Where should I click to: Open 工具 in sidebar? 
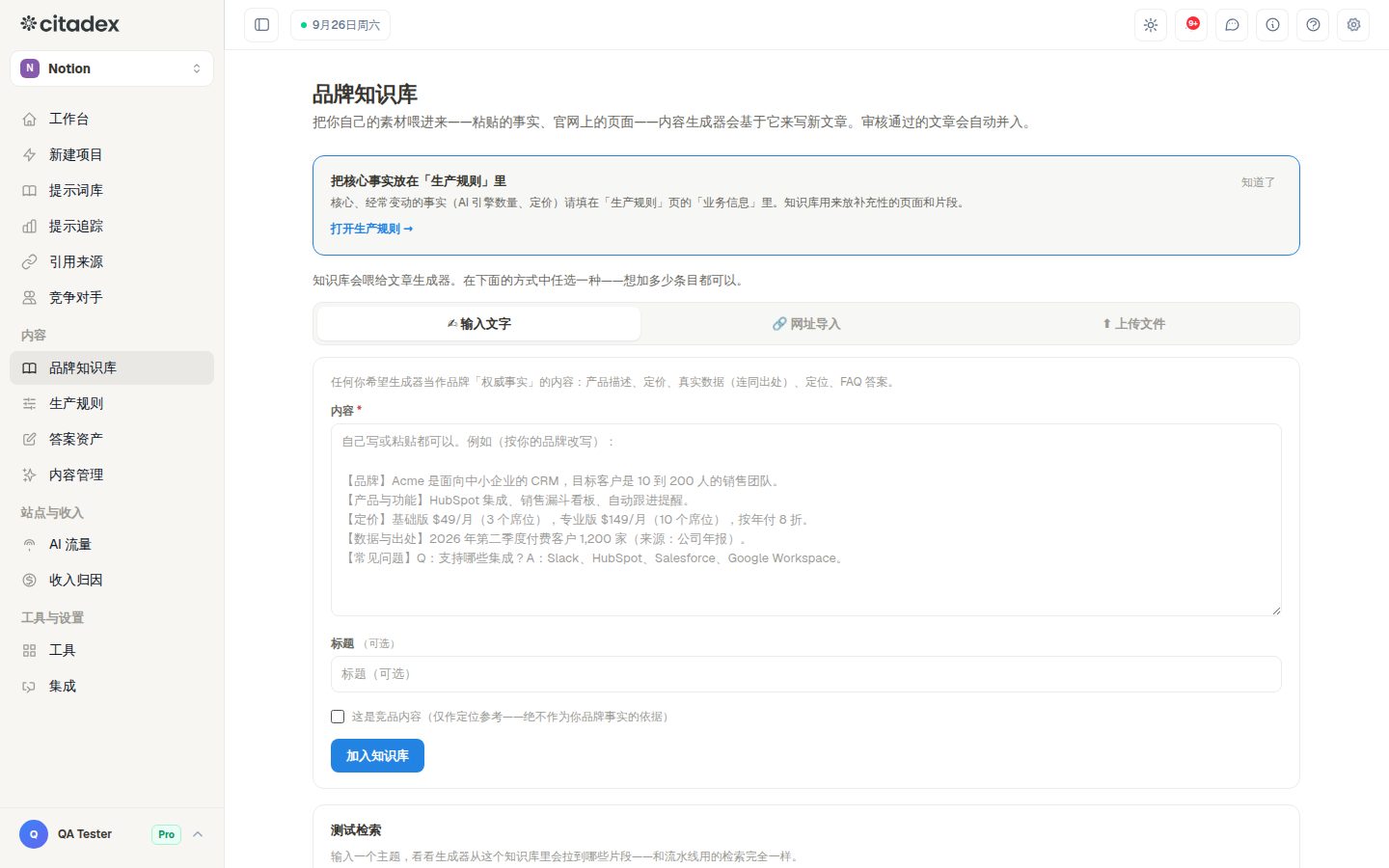tap(112, 650)
